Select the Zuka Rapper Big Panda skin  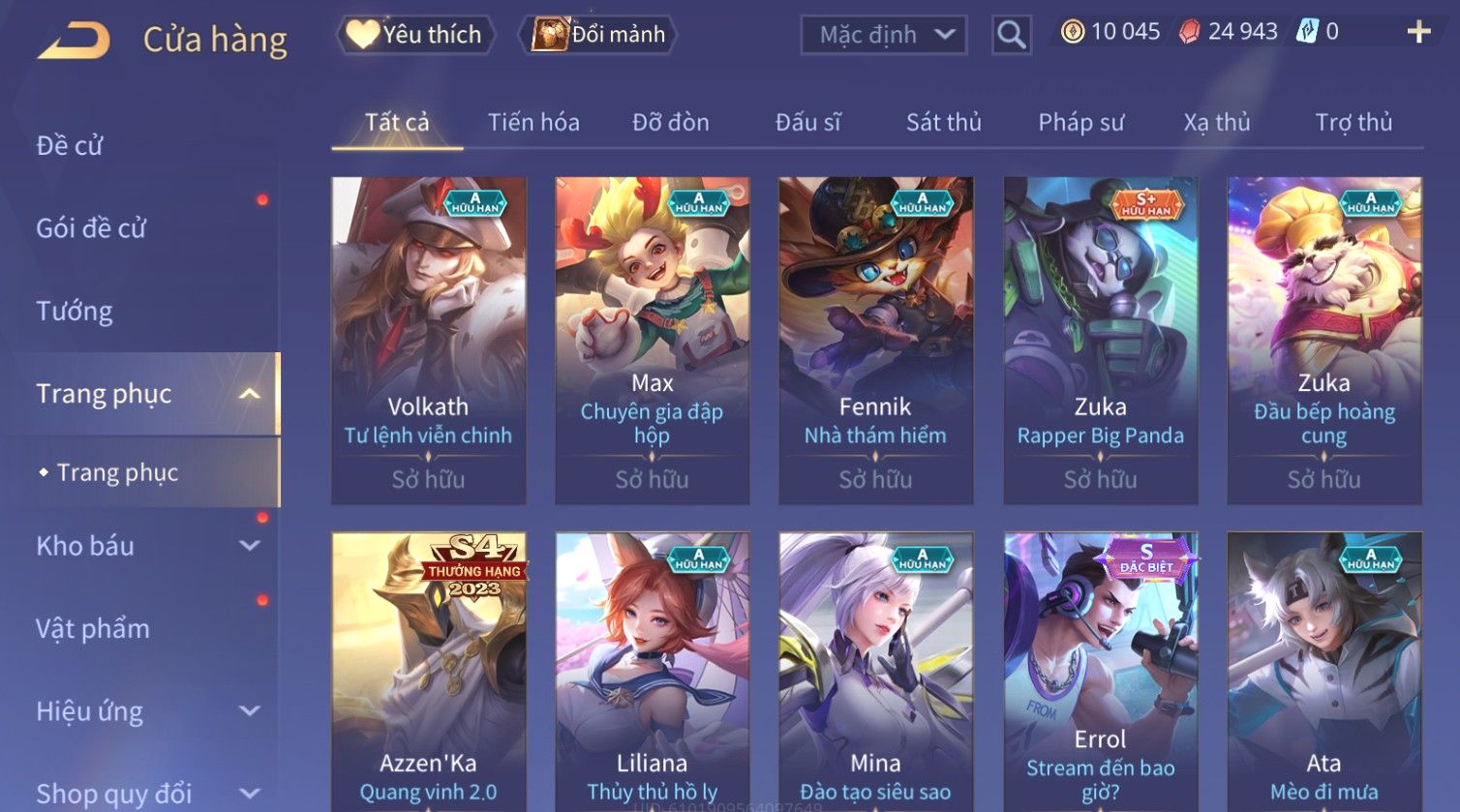[1101, 341]
